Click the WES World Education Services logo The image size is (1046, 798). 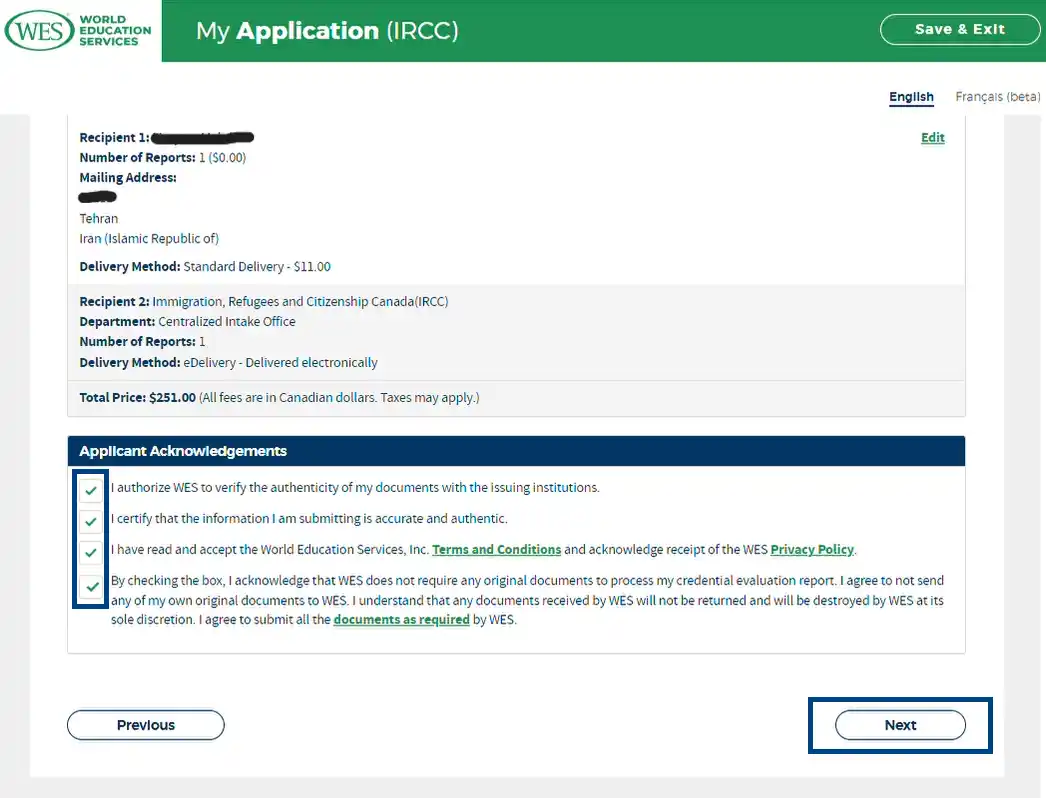point(78,31)
